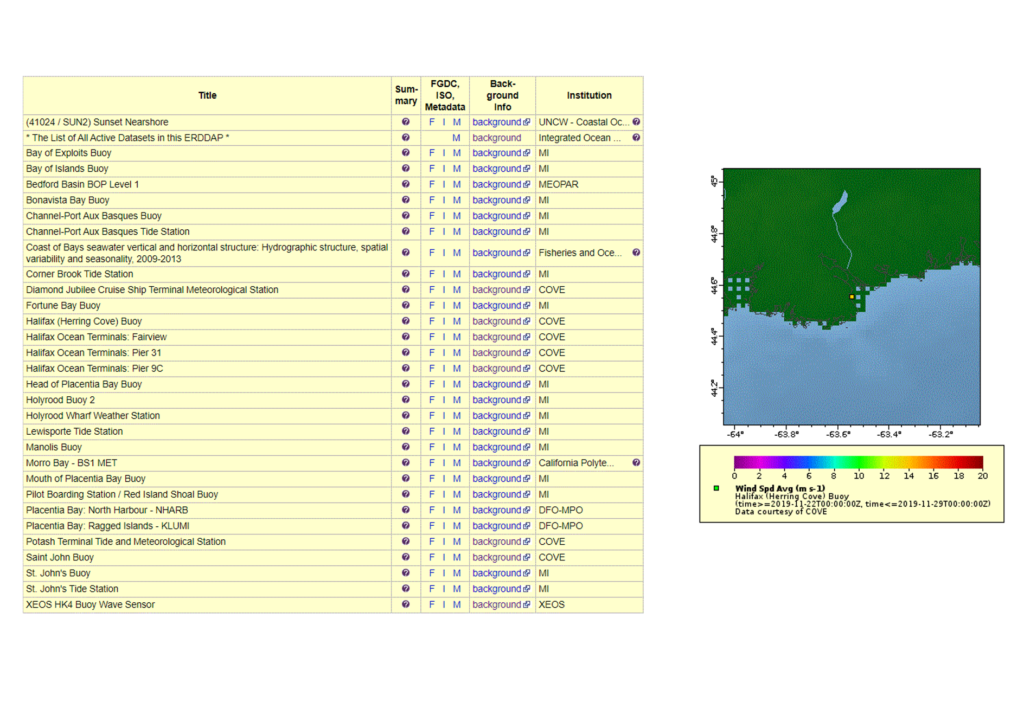Show summary for Head of Placentia Bay Buoy
Image resolution: width=1024 pixels, height=709 pixels.
point(406,385)
